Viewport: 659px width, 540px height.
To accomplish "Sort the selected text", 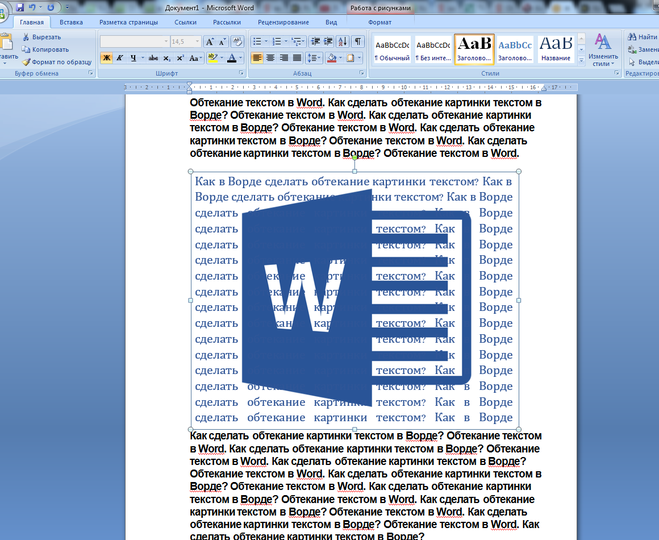I will click(x=343, y=41).
